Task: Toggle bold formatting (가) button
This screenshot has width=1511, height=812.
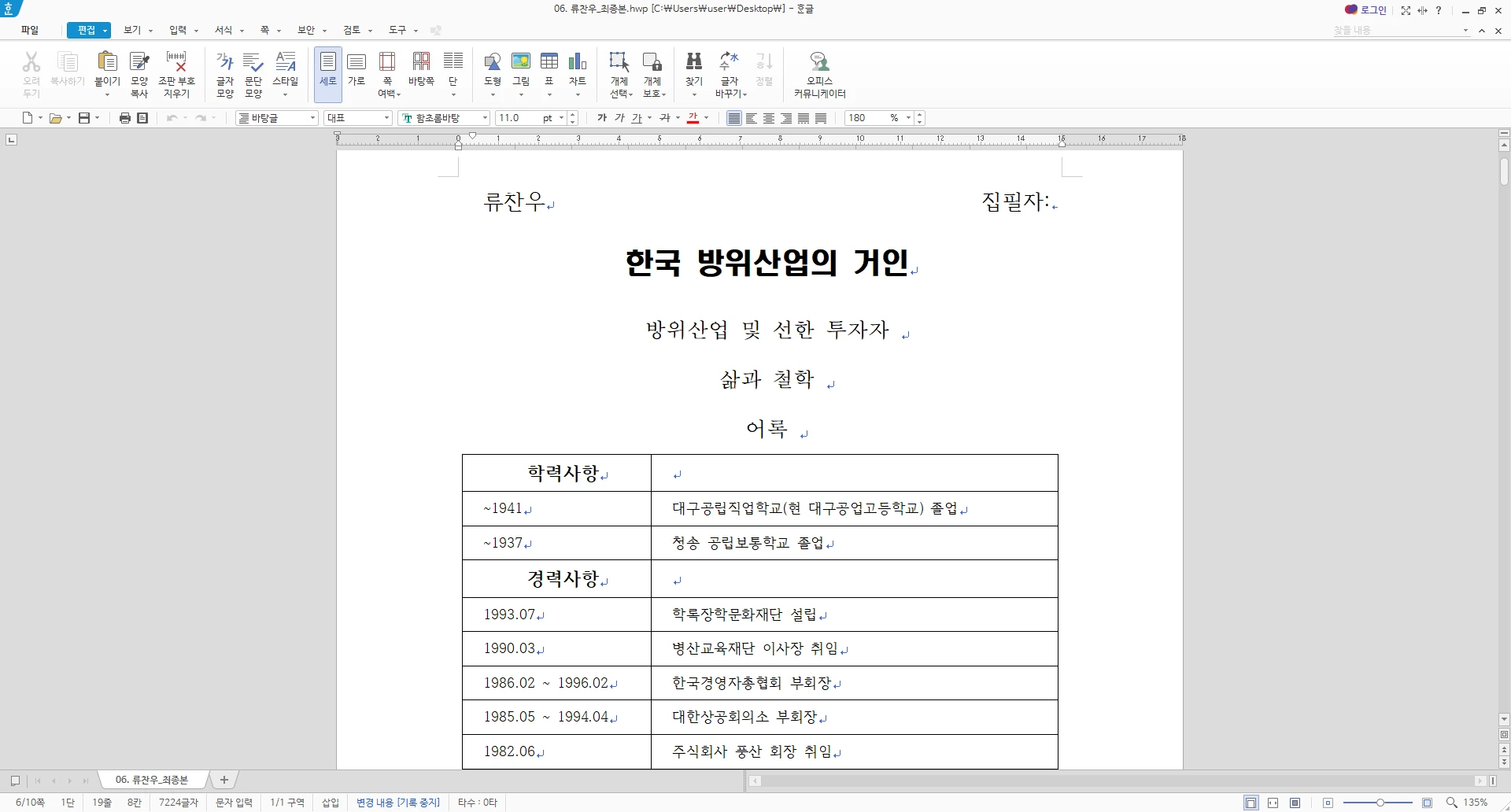Action: point(602,118)
